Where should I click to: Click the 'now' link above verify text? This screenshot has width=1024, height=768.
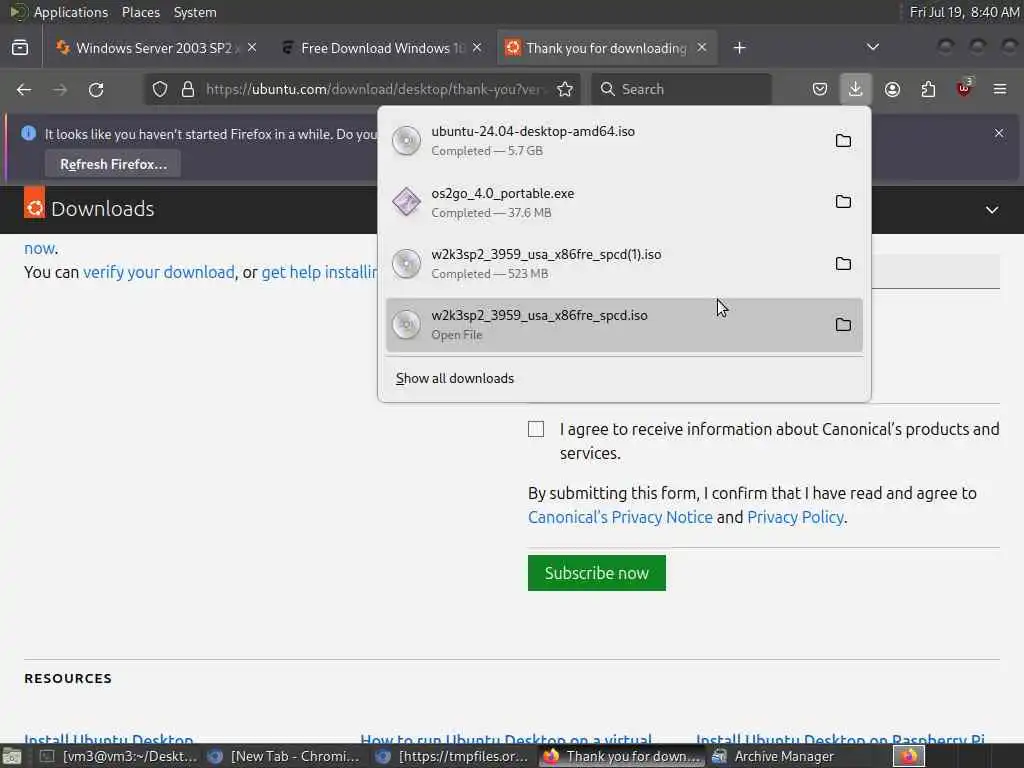[x=39, y=248]
